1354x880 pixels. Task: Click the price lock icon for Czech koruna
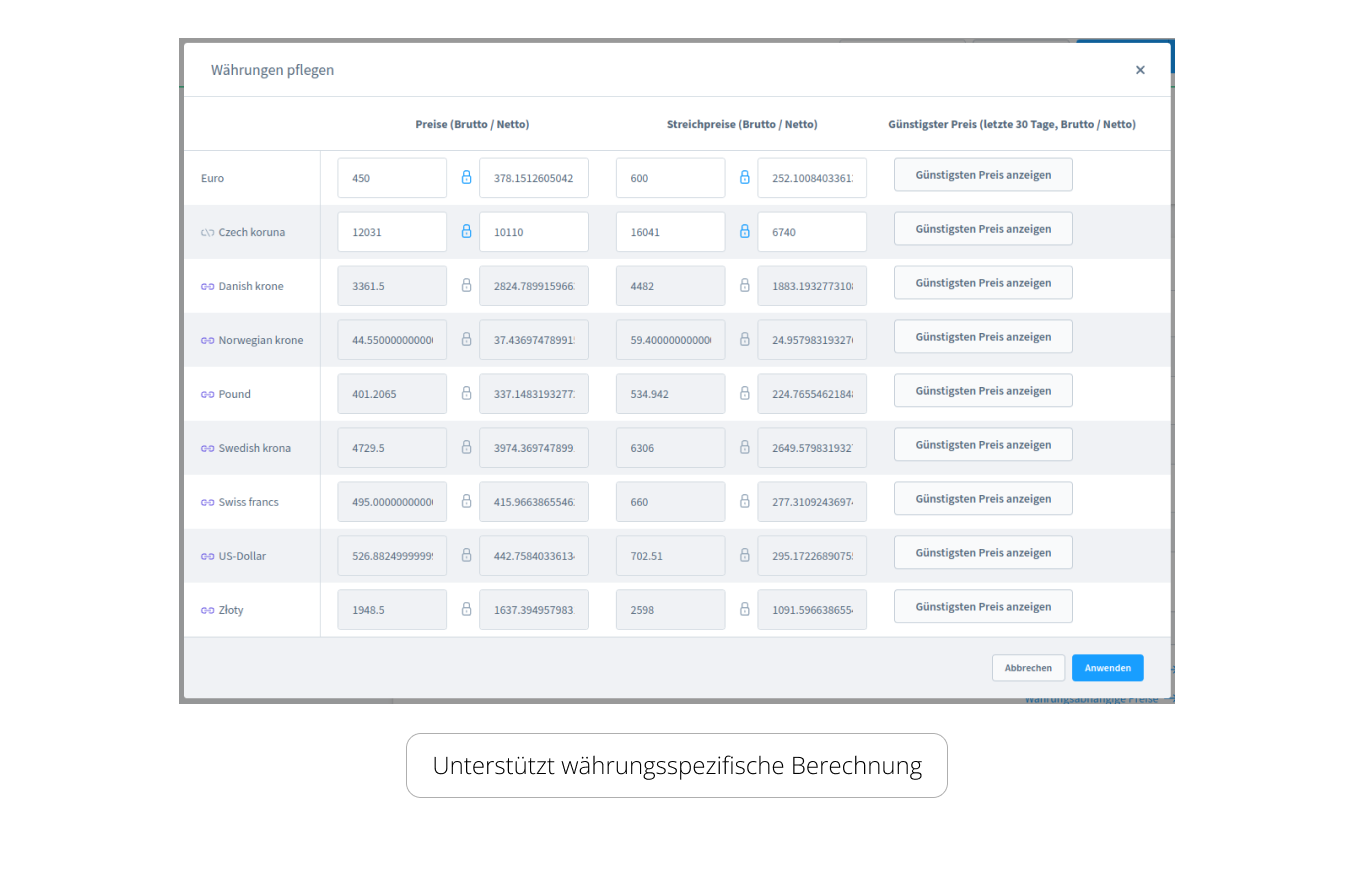pyautogui.click(x=466, y=231)
